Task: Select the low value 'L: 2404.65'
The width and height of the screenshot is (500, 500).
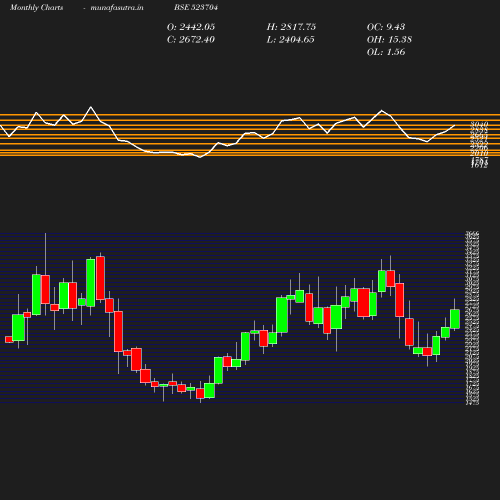Action: 291,40
